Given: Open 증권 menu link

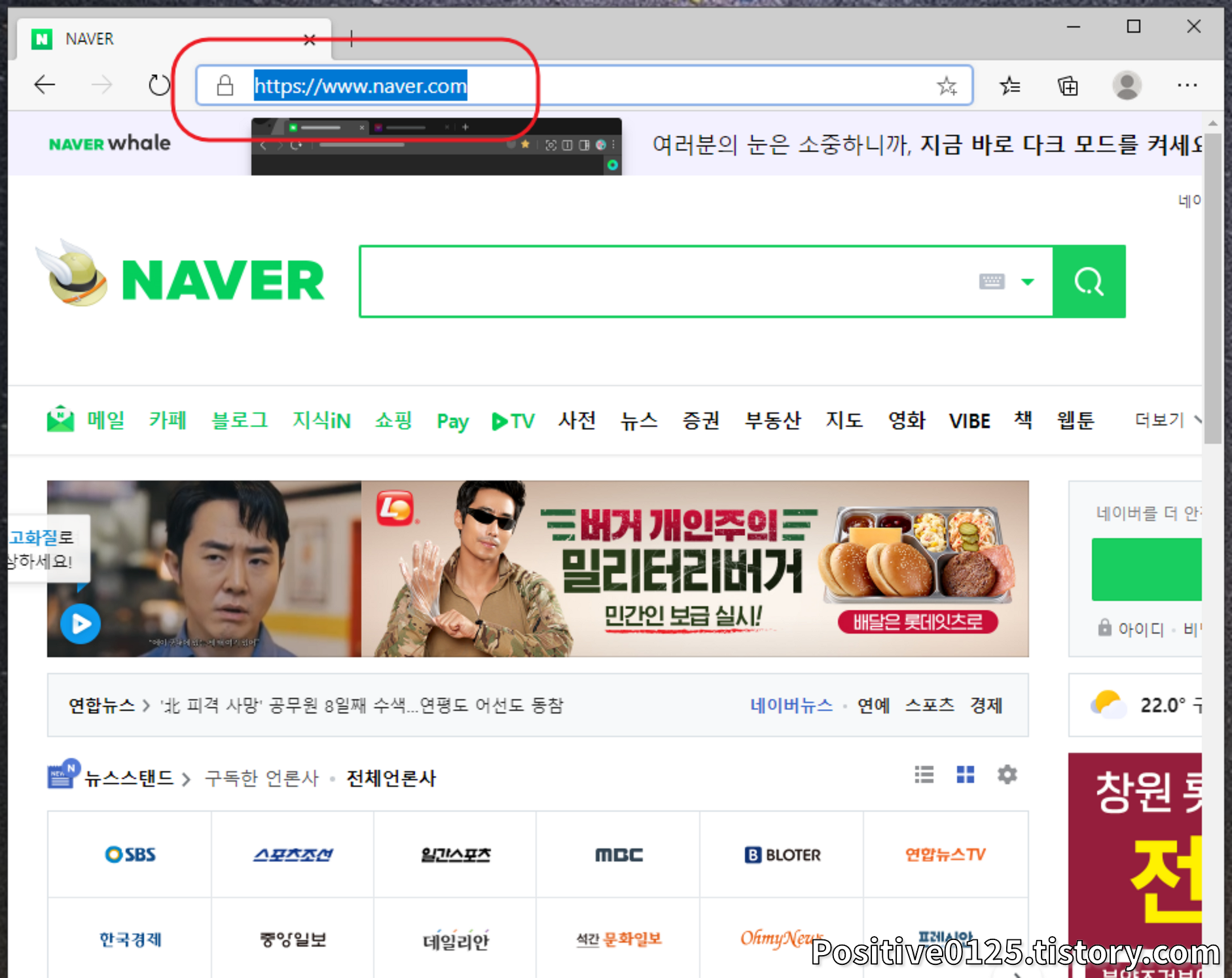Looking at the screenshot, I should tap(701, 420).
